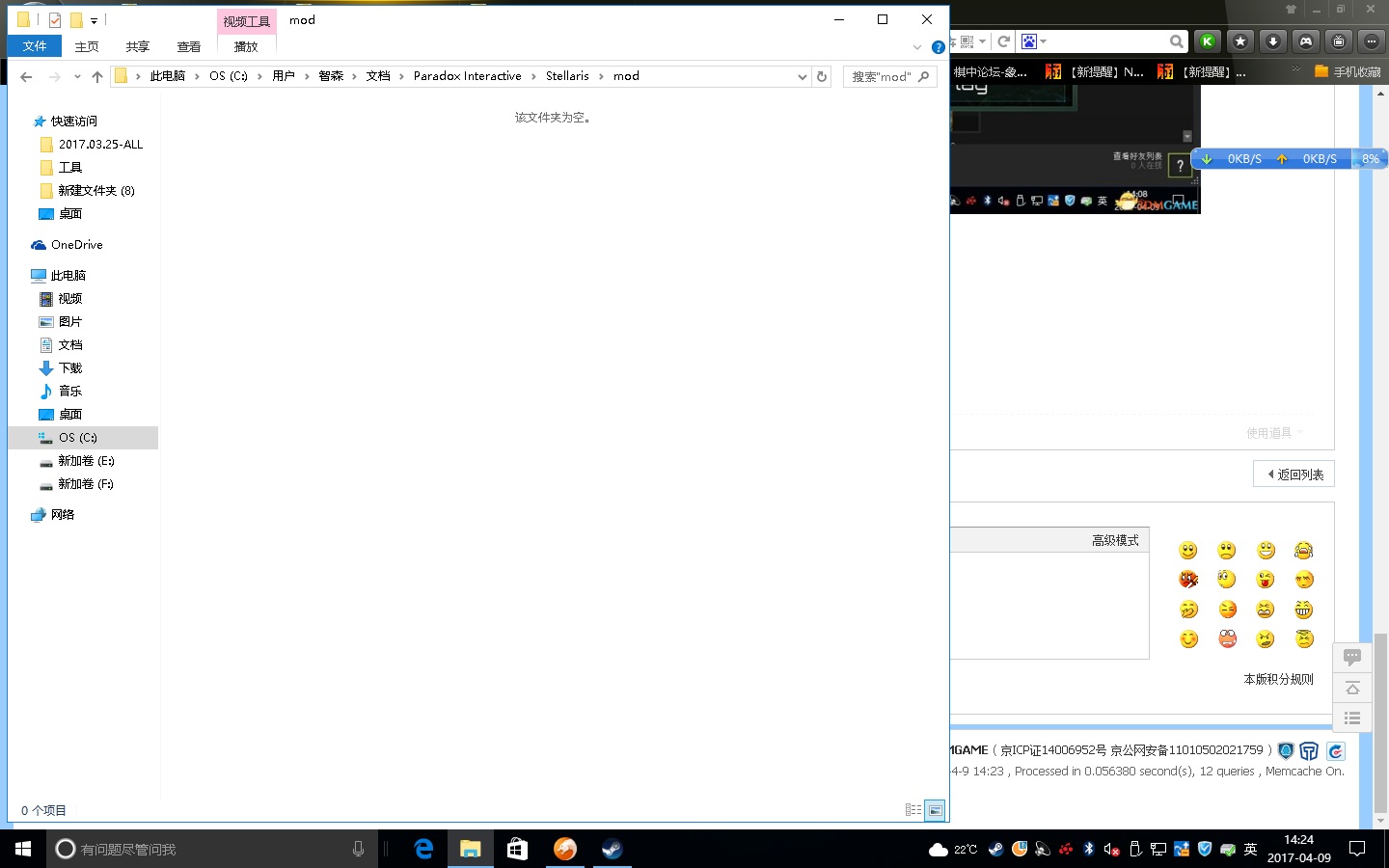This screenshot has width=1389, height=868.
Task: Select 此电脑 in the navigation tree
Action: (x=68, y=276)
